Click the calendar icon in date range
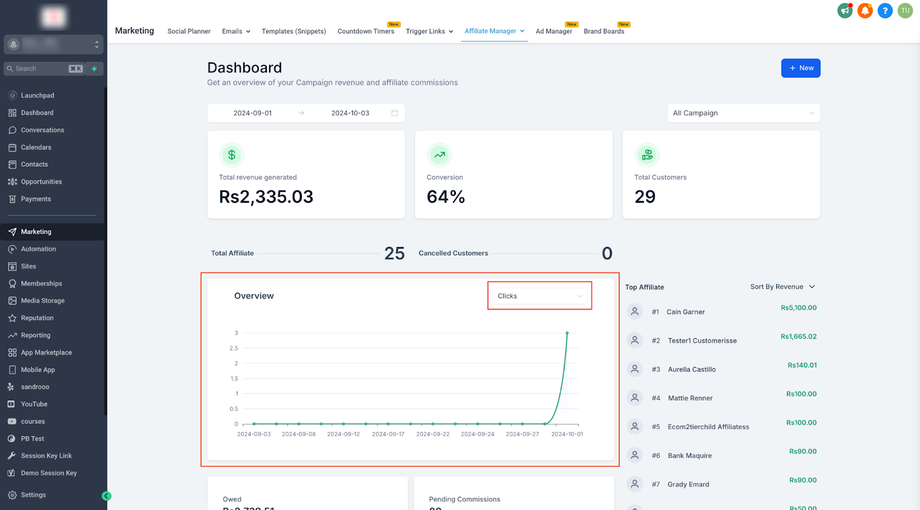The image size is (920, 510). 394,113
